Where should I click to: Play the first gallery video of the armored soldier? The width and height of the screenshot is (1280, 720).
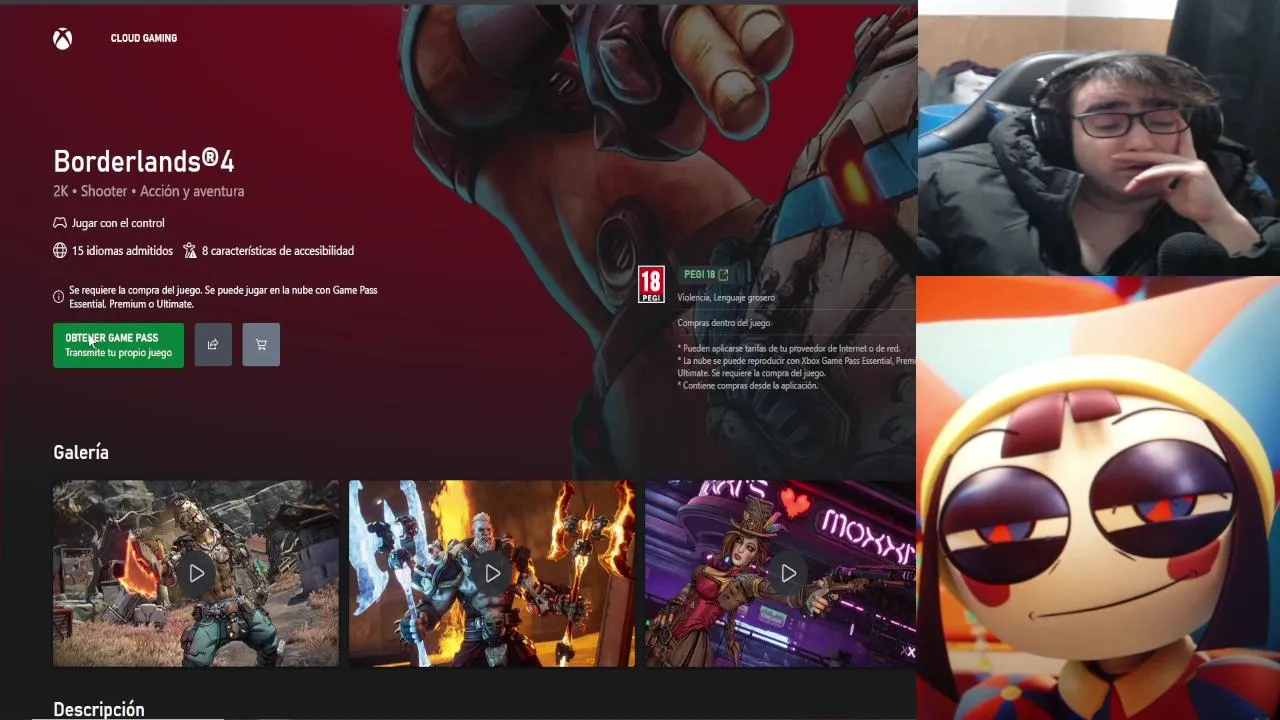click(x=196, y=573)
